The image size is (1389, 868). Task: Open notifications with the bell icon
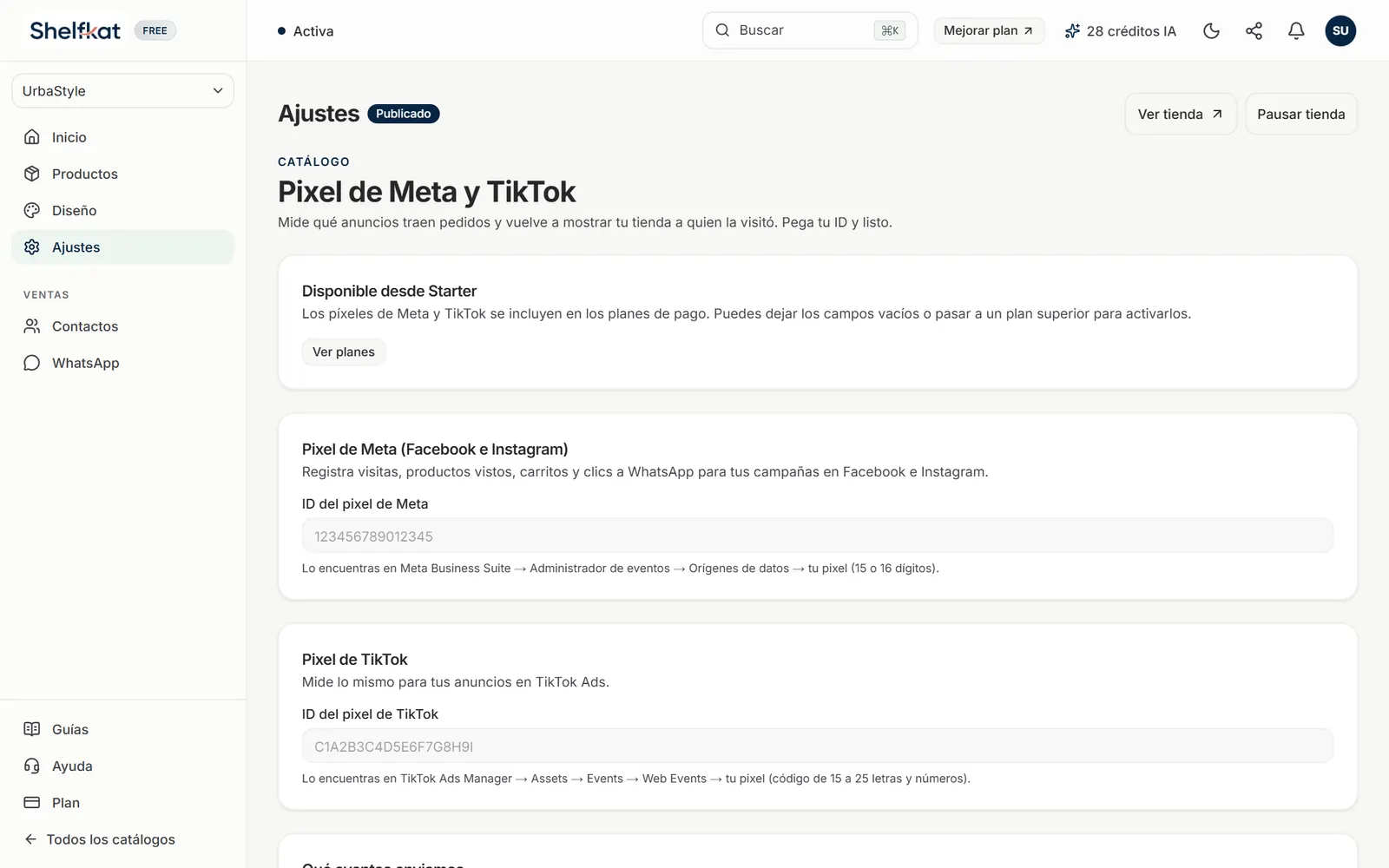tap(1296, 31)
